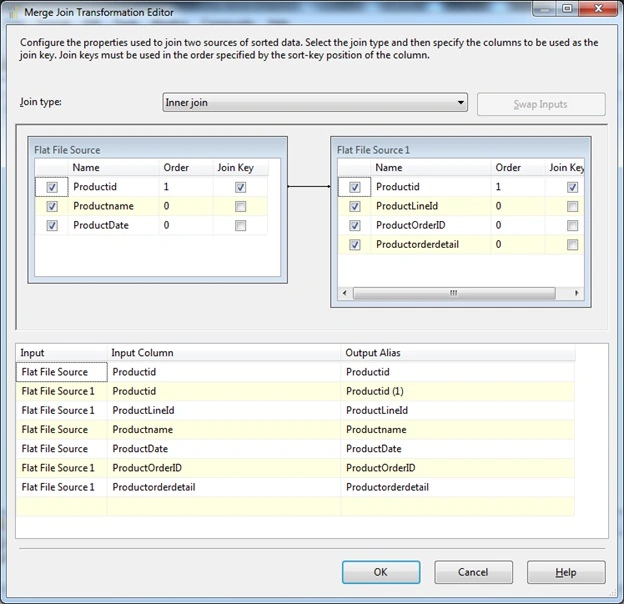Uncheck ProductOrderID column checkbox
This screenshot has width=624, height=604.
tap(355, 226)
